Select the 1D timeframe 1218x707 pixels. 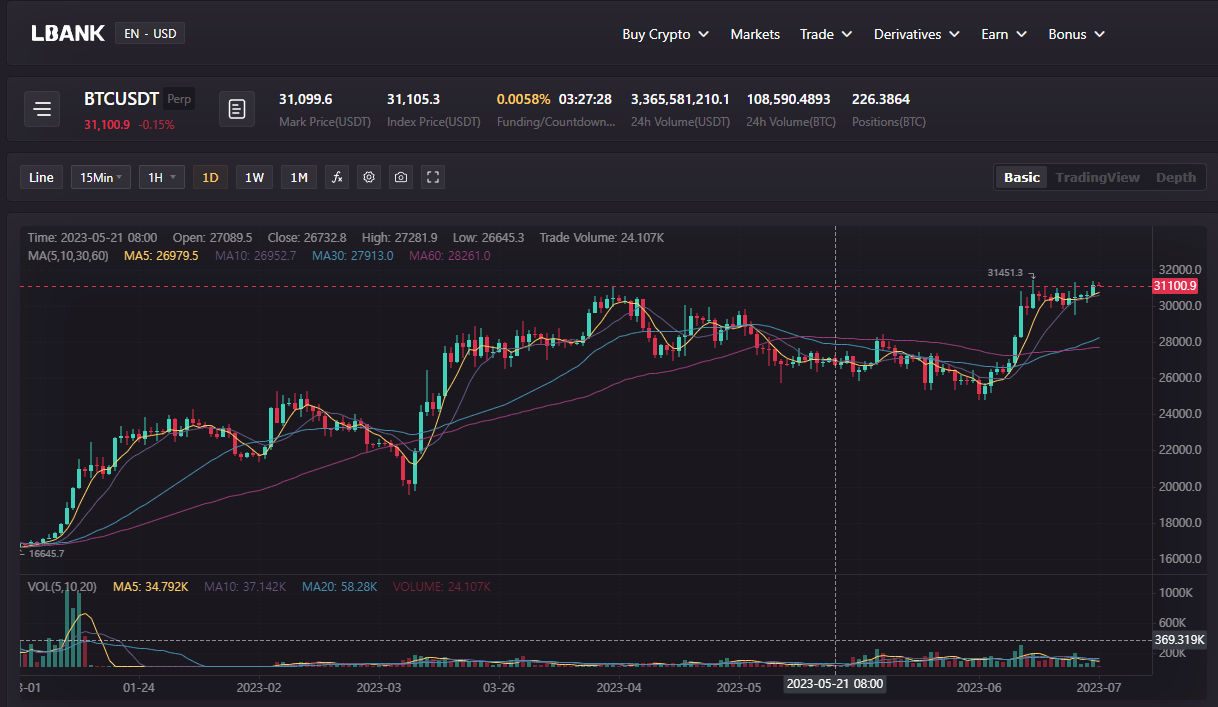210,177
